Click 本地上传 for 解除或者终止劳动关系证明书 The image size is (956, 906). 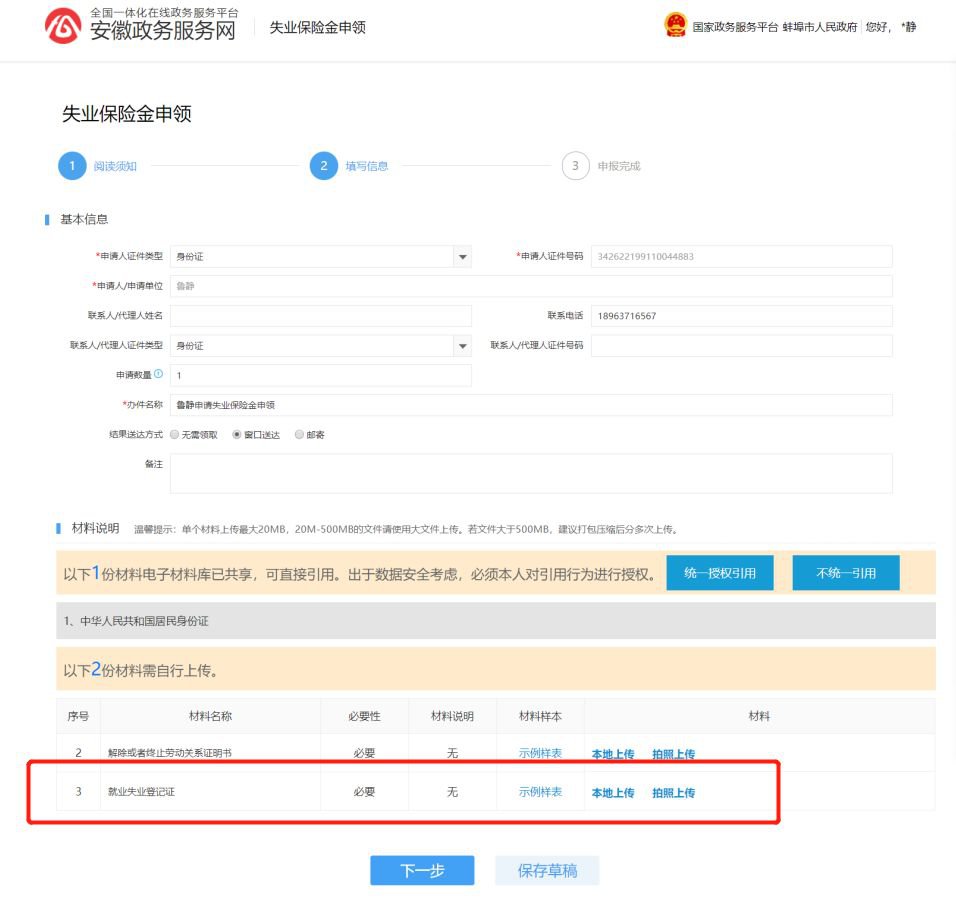click(x=613, y=754)
